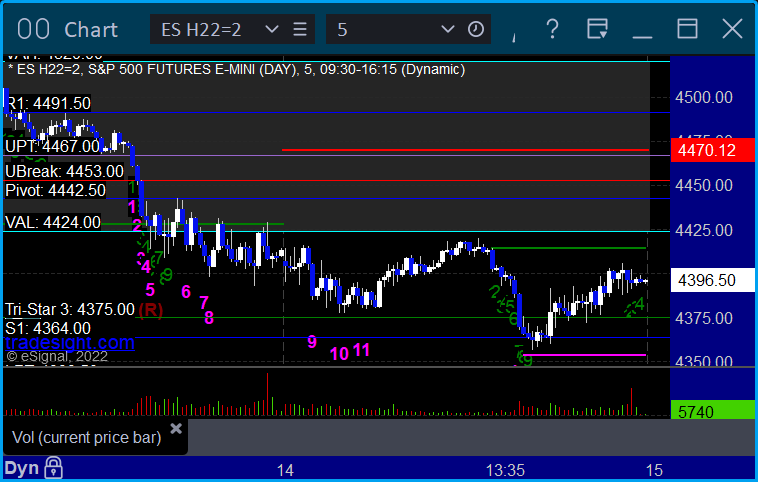Open the symbol list menu icon
The image size is (758, 482).
(300, 29)
